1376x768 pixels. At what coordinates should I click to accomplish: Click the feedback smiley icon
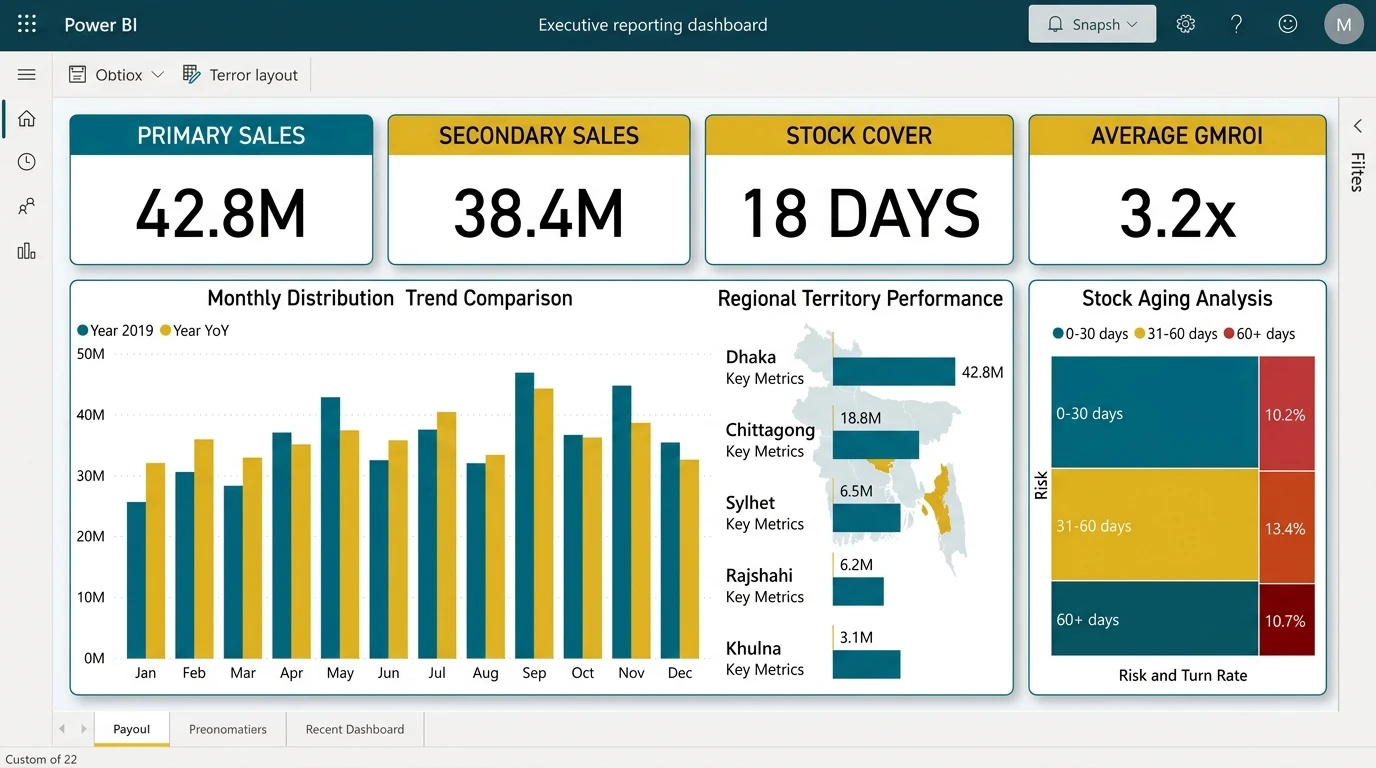[1288, 24]
